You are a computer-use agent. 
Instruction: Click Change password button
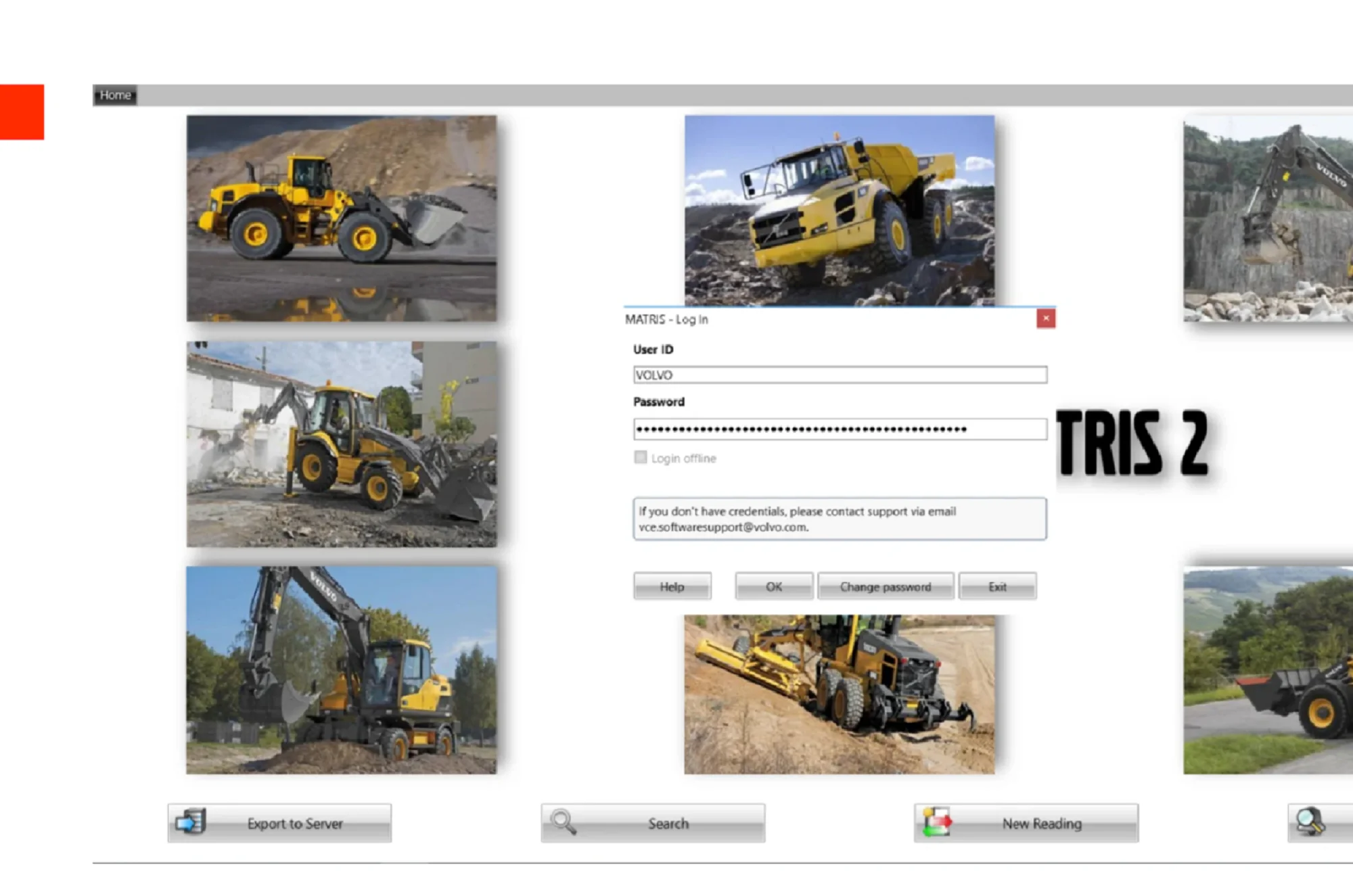[x=886, y=586]
